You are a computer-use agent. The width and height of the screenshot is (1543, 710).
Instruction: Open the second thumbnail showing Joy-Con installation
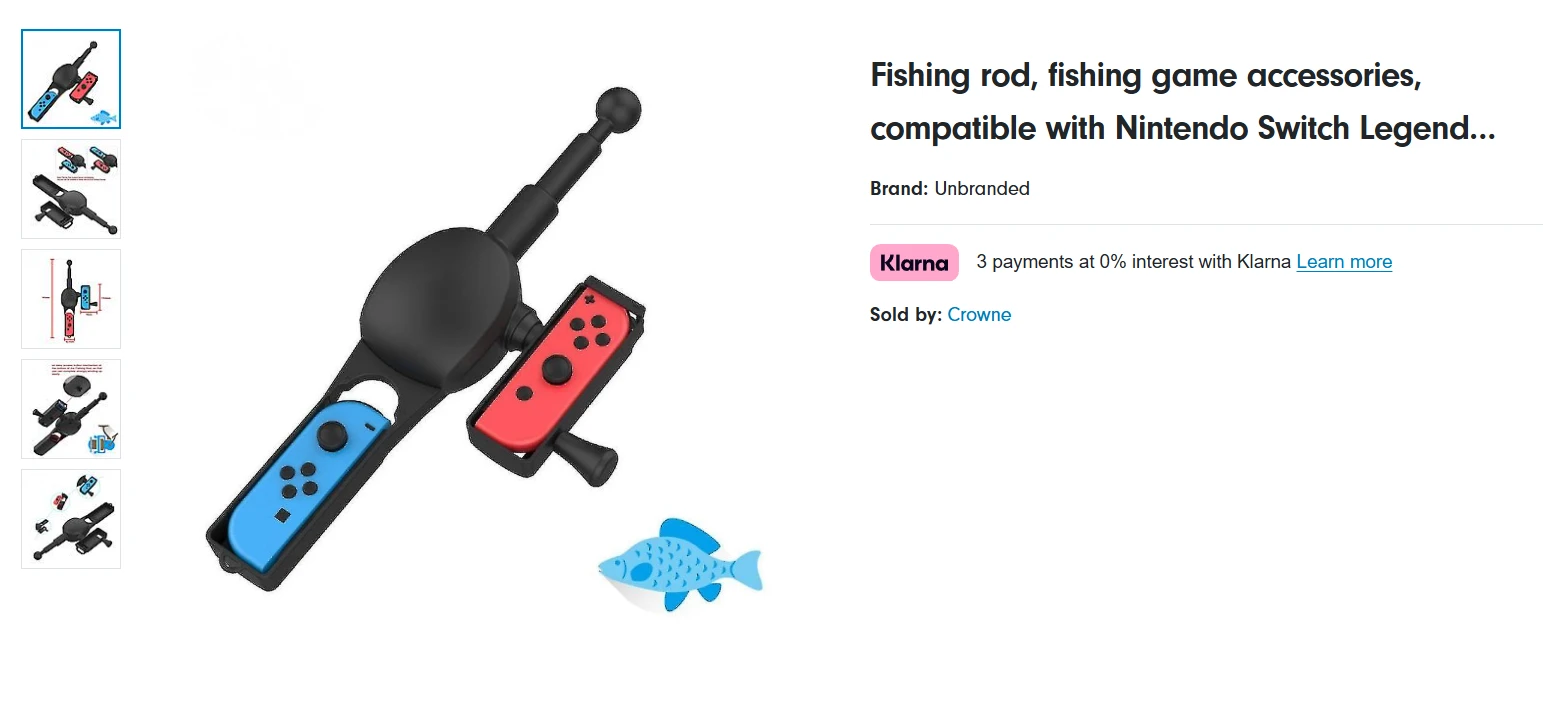coord(71,189)
